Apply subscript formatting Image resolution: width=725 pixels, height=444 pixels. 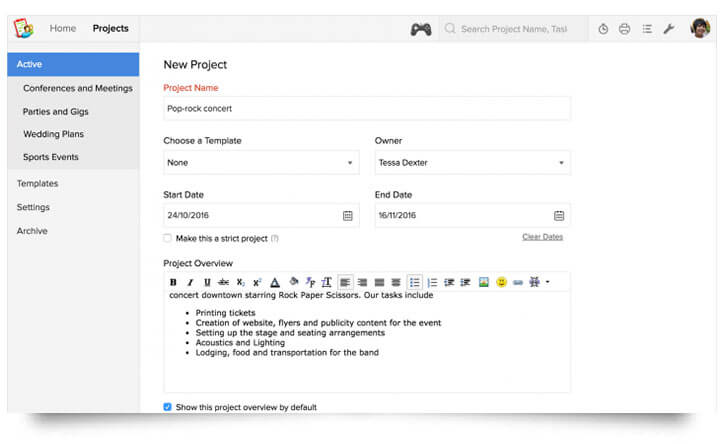tap(240, 282)
